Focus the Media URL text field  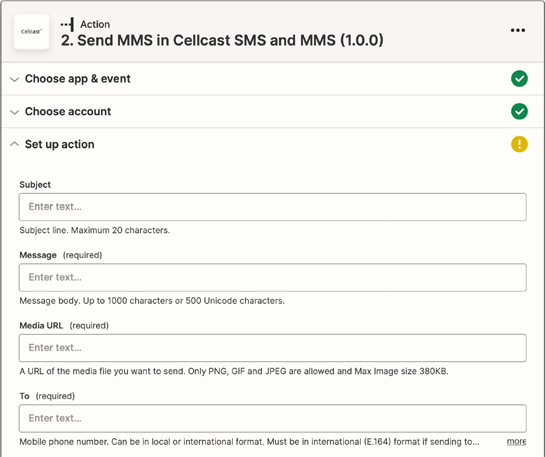[x=272, y=348]
